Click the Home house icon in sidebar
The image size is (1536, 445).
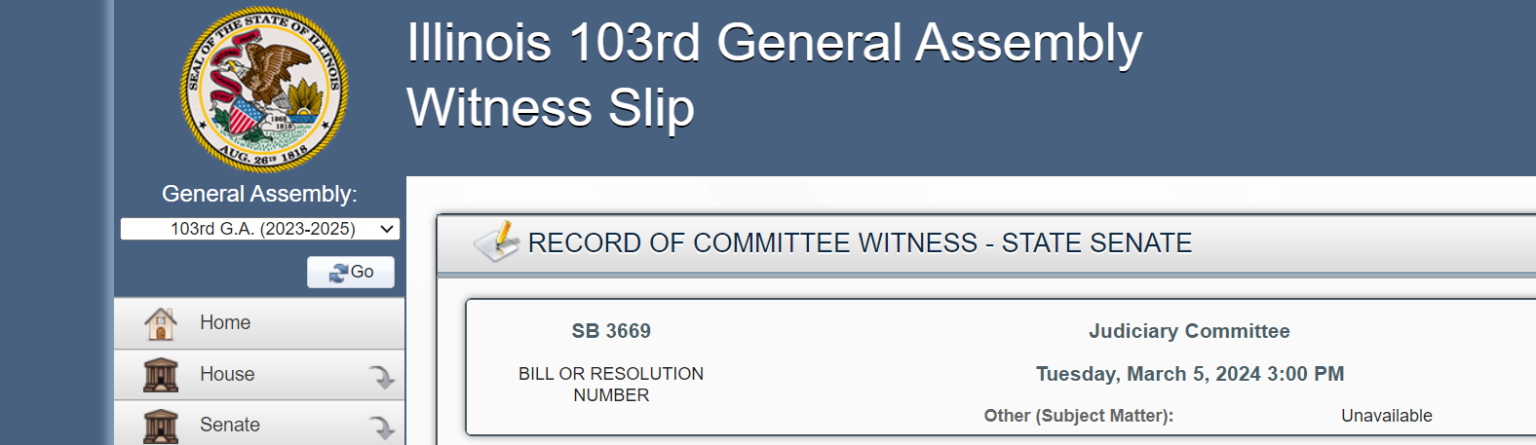tap(160, 323)
